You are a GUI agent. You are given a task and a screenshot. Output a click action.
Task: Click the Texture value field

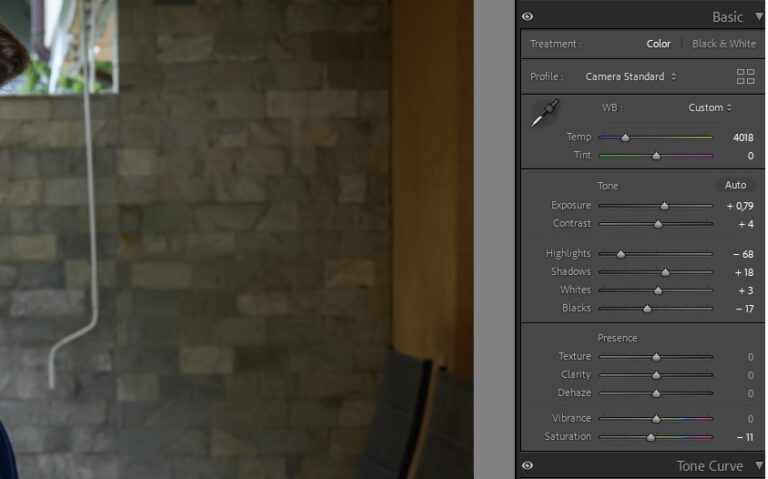pos(750,357)
